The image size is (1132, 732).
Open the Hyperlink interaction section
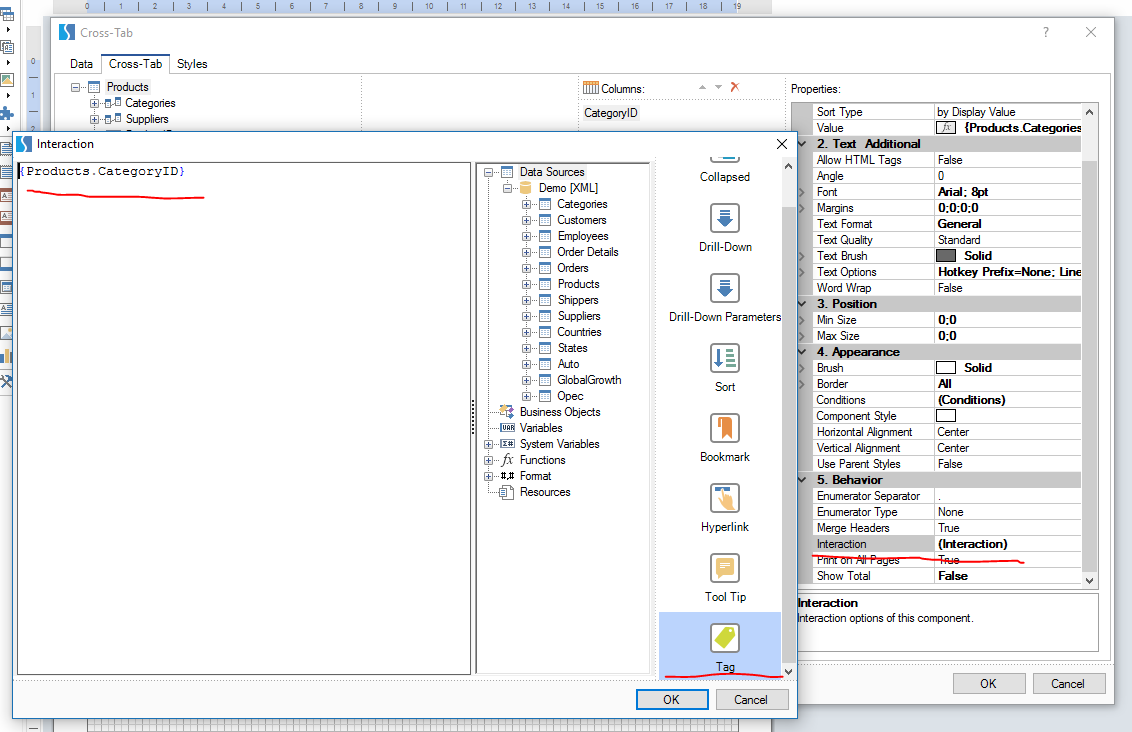pyautogui.click(x=725, y=508)
